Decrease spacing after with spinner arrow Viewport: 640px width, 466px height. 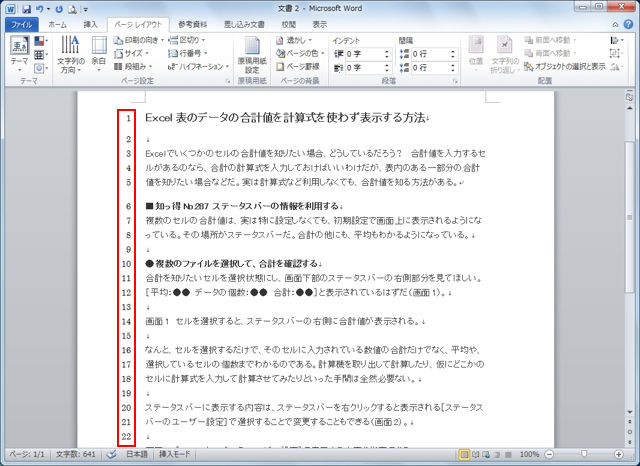pyautogui.click(x=453, y=71)
